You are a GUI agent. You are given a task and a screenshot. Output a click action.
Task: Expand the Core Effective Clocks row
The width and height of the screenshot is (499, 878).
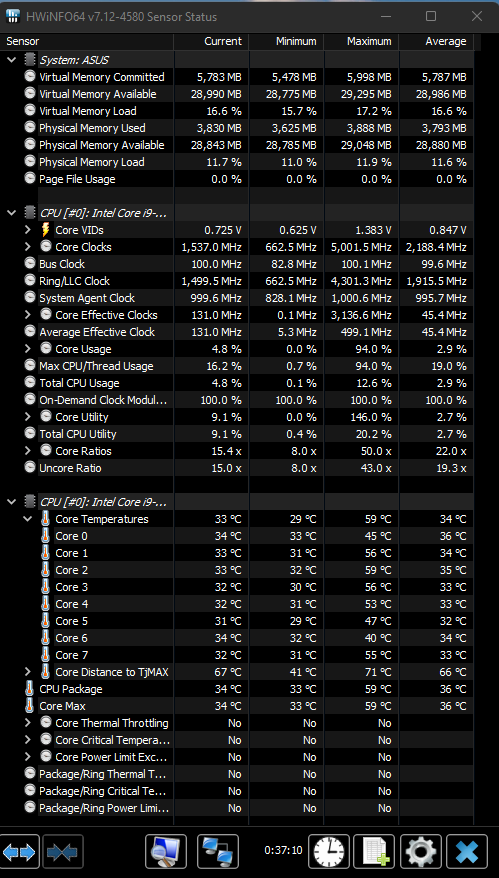28,315
